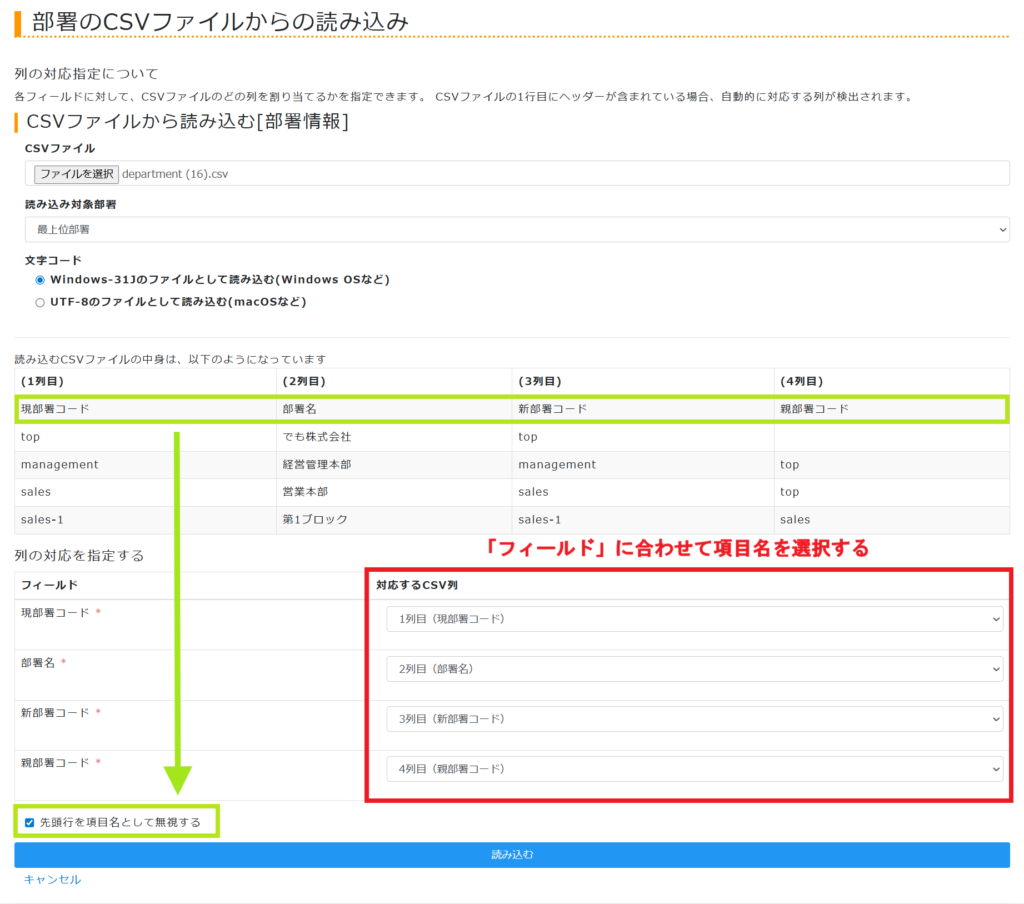Click the 営業本部 cell in preview table
The image size is (1024, 904).
tap(305, 492)
